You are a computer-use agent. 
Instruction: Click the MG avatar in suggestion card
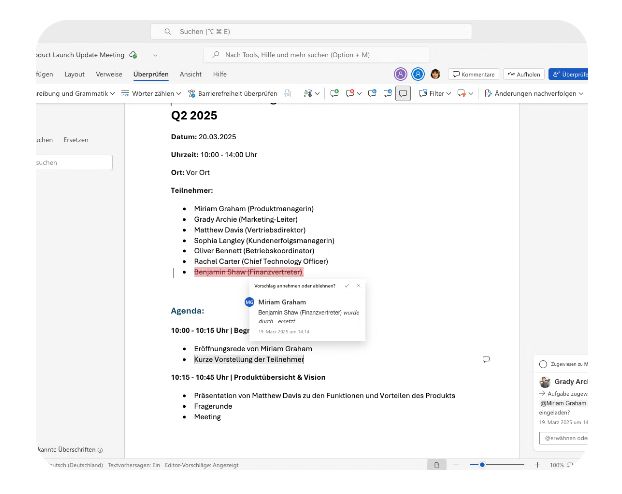coord(250,302)
